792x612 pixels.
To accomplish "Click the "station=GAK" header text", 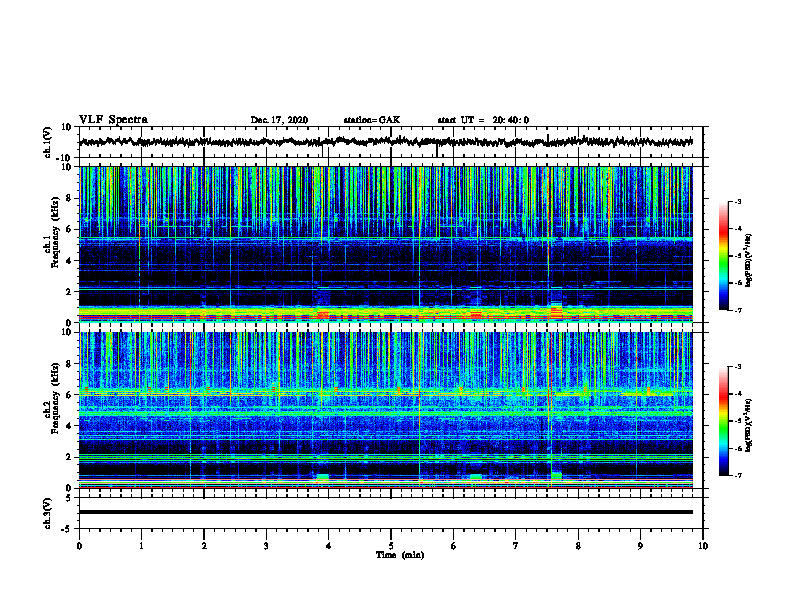I will point(372,120).
